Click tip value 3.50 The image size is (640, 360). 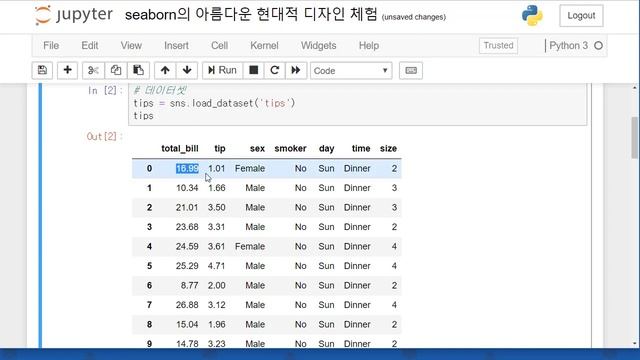[x=217, y=207]
